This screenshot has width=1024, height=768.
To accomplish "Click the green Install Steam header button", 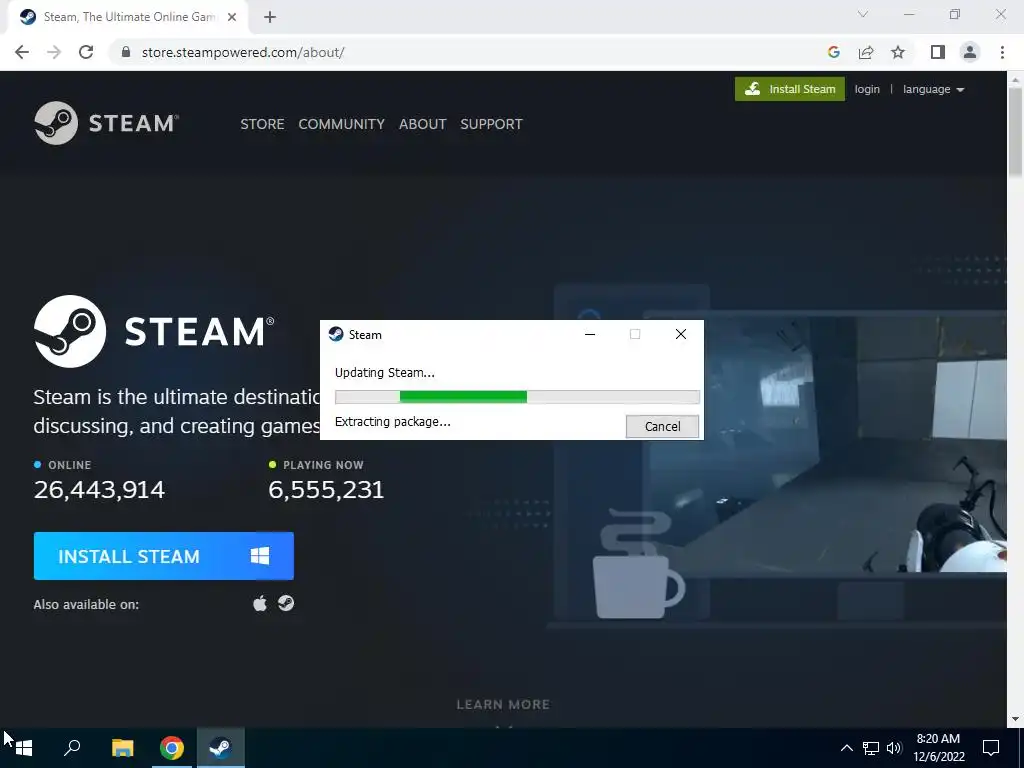I will [790, 89].
